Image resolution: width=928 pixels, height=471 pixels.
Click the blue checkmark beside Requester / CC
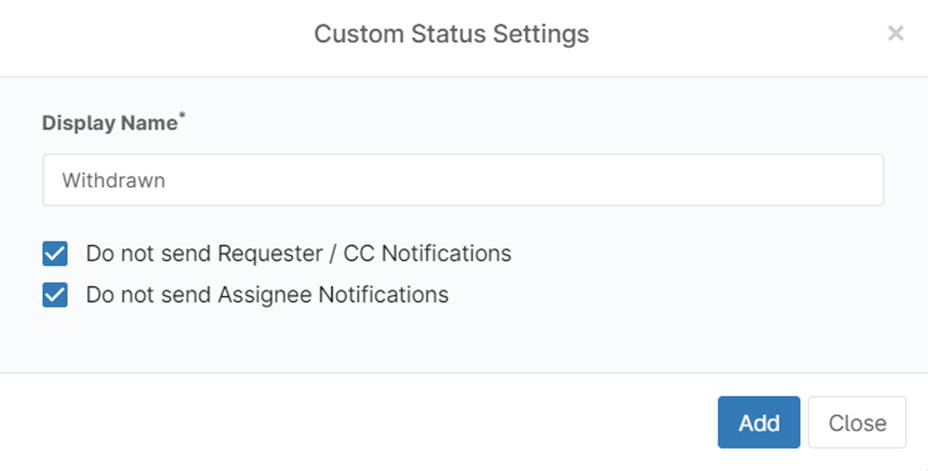click(55, 254)
